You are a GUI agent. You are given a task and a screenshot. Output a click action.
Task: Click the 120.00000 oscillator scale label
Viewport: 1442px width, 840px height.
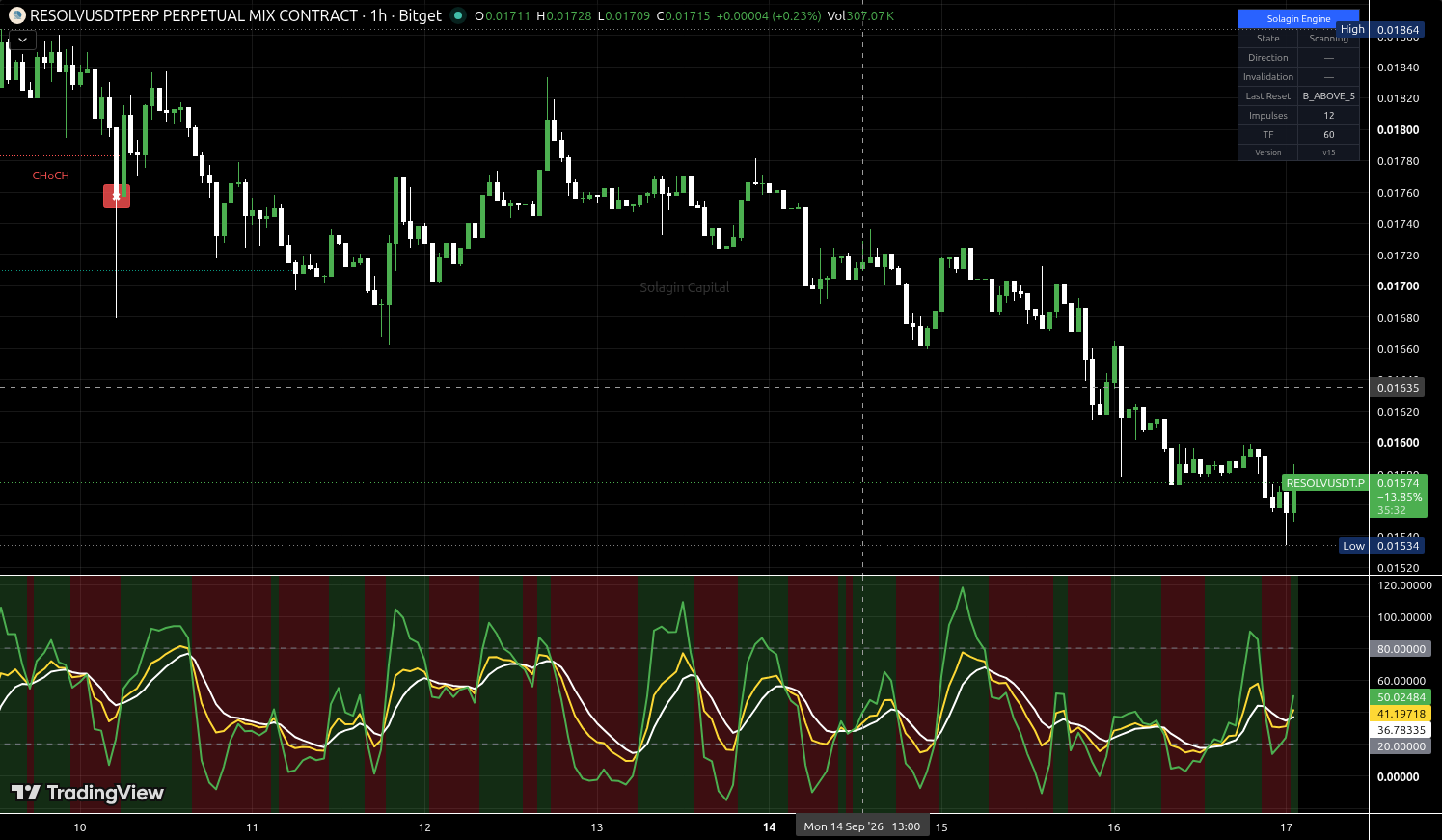coord(1404,585)
